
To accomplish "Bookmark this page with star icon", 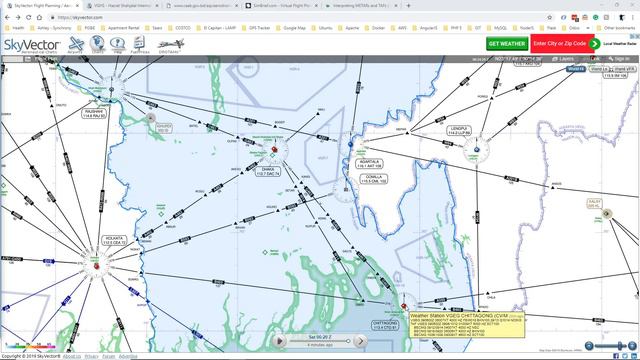I will click(549, 18).
